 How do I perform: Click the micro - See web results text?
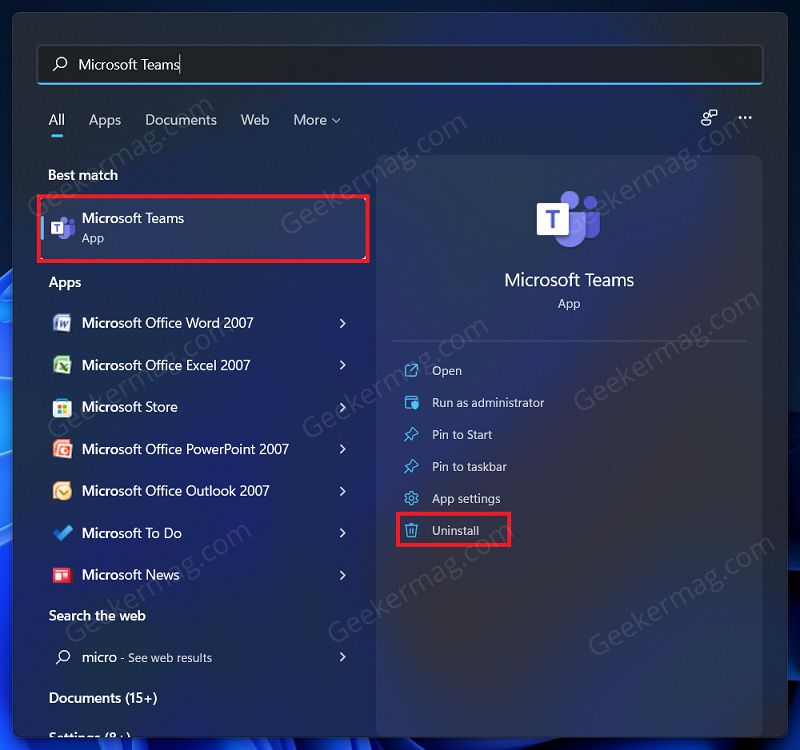tap(147, 657)
